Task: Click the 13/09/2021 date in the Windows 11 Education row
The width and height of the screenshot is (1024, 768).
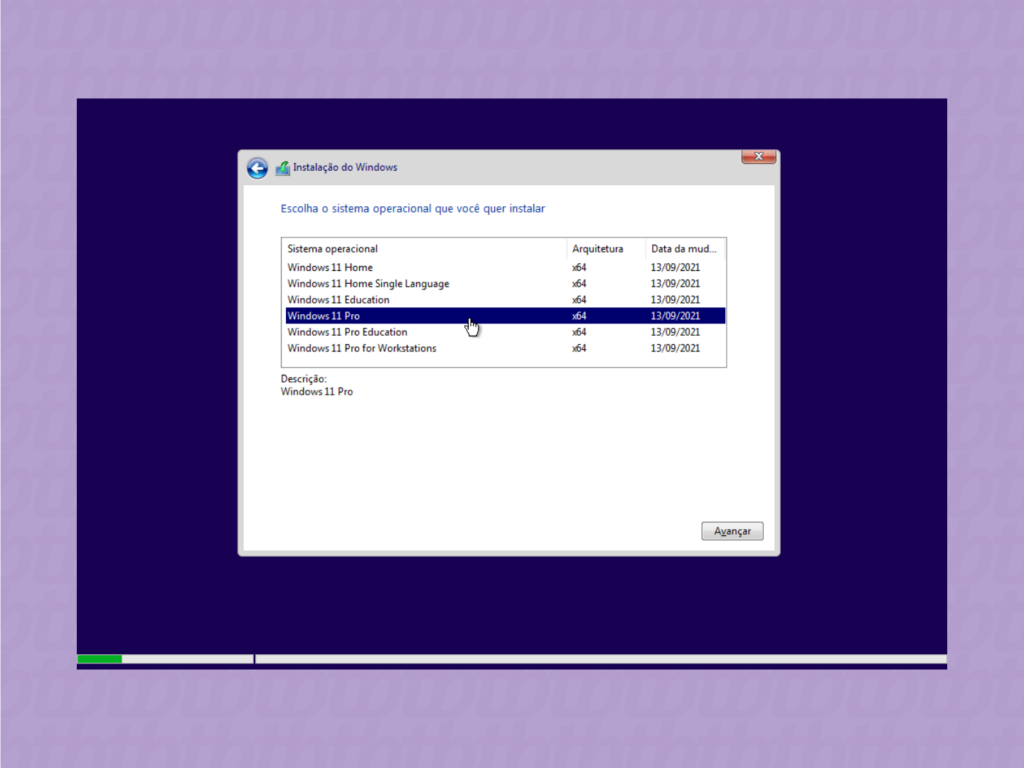Action: point(675,300)
